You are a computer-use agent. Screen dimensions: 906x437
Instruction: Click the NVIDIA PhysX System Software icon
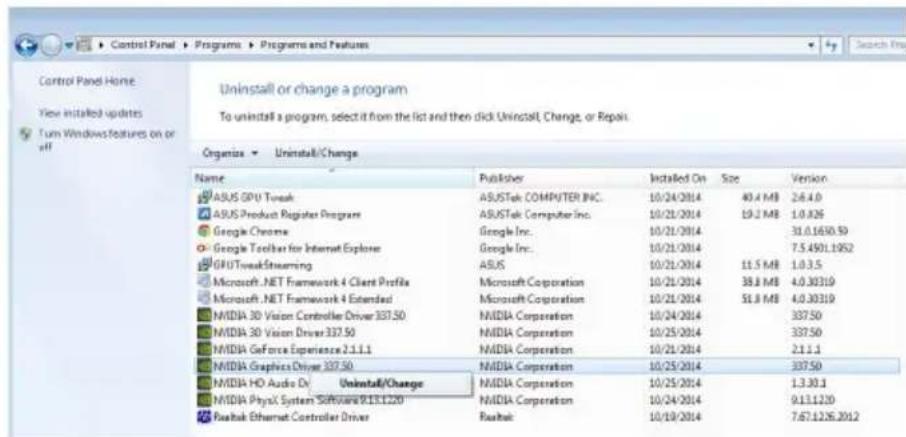click(204, 399)
